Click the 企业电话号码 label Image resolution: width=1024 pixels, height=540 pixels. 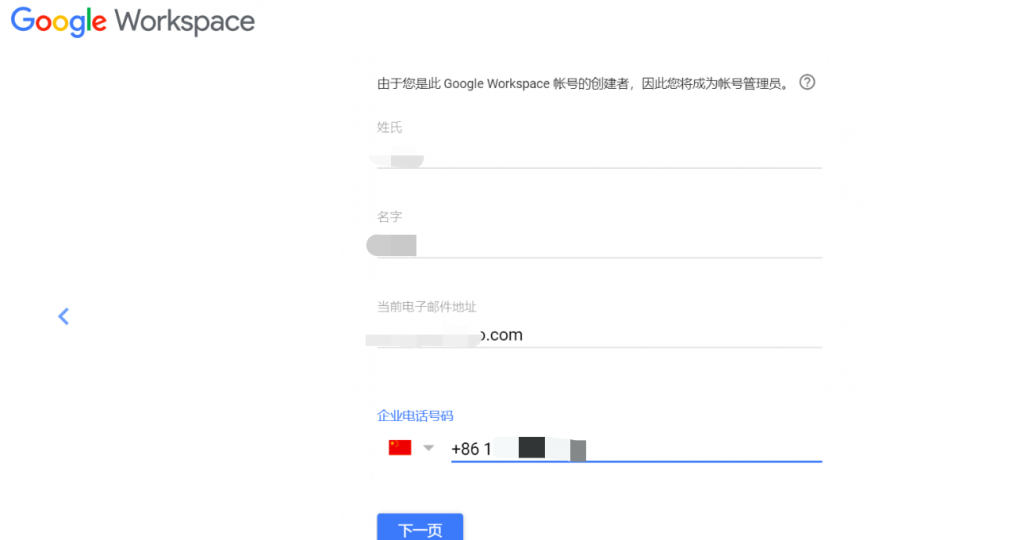pyautogui.click(x=415, y=416)
